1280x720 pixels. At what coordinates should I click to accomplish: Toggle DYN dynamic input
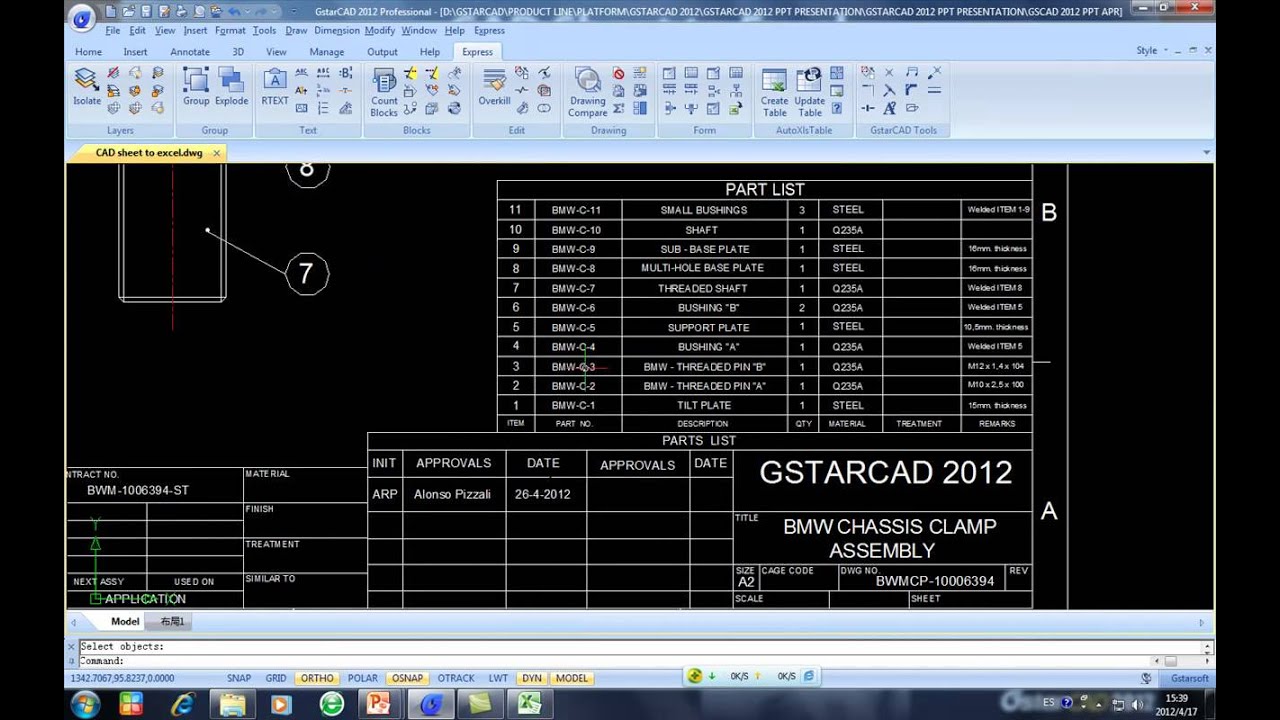point(532,678)
